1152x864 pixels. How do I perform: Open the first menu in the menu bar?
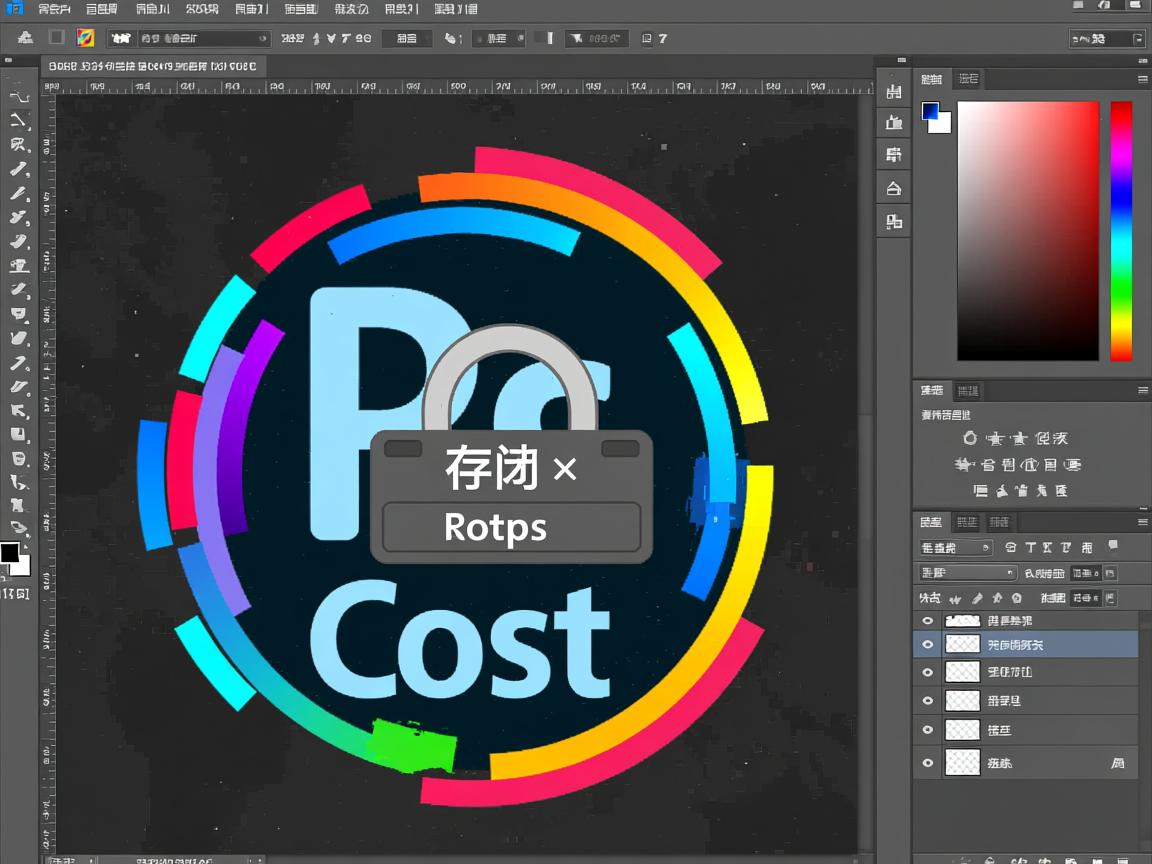click(x=54, y=9)
